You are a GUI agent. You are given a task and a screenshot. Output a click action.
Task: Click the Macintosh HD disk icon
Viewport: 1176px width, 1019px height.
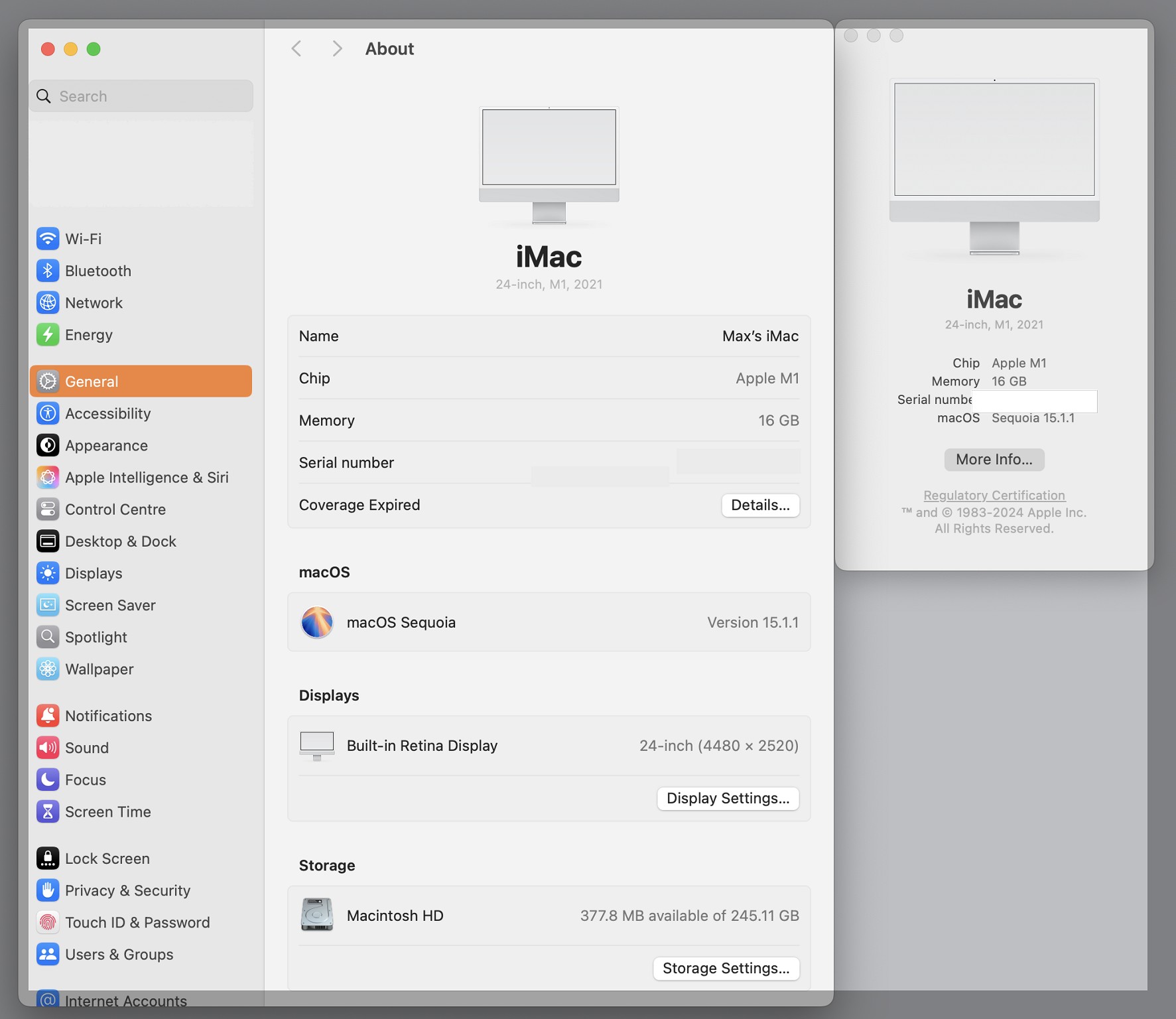pos(317,915)
